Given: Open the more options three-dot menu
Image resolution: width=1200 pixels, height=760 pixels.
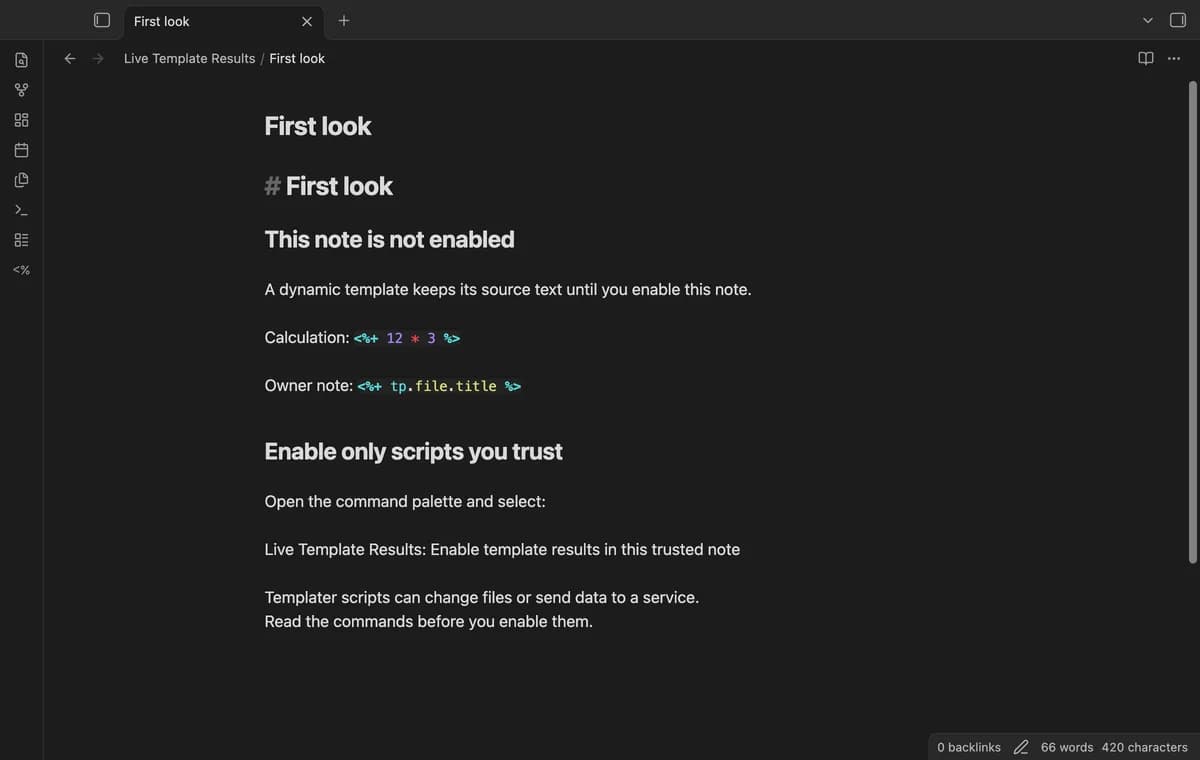Looking at the screenshot, I should click(x=1173, y=58).
